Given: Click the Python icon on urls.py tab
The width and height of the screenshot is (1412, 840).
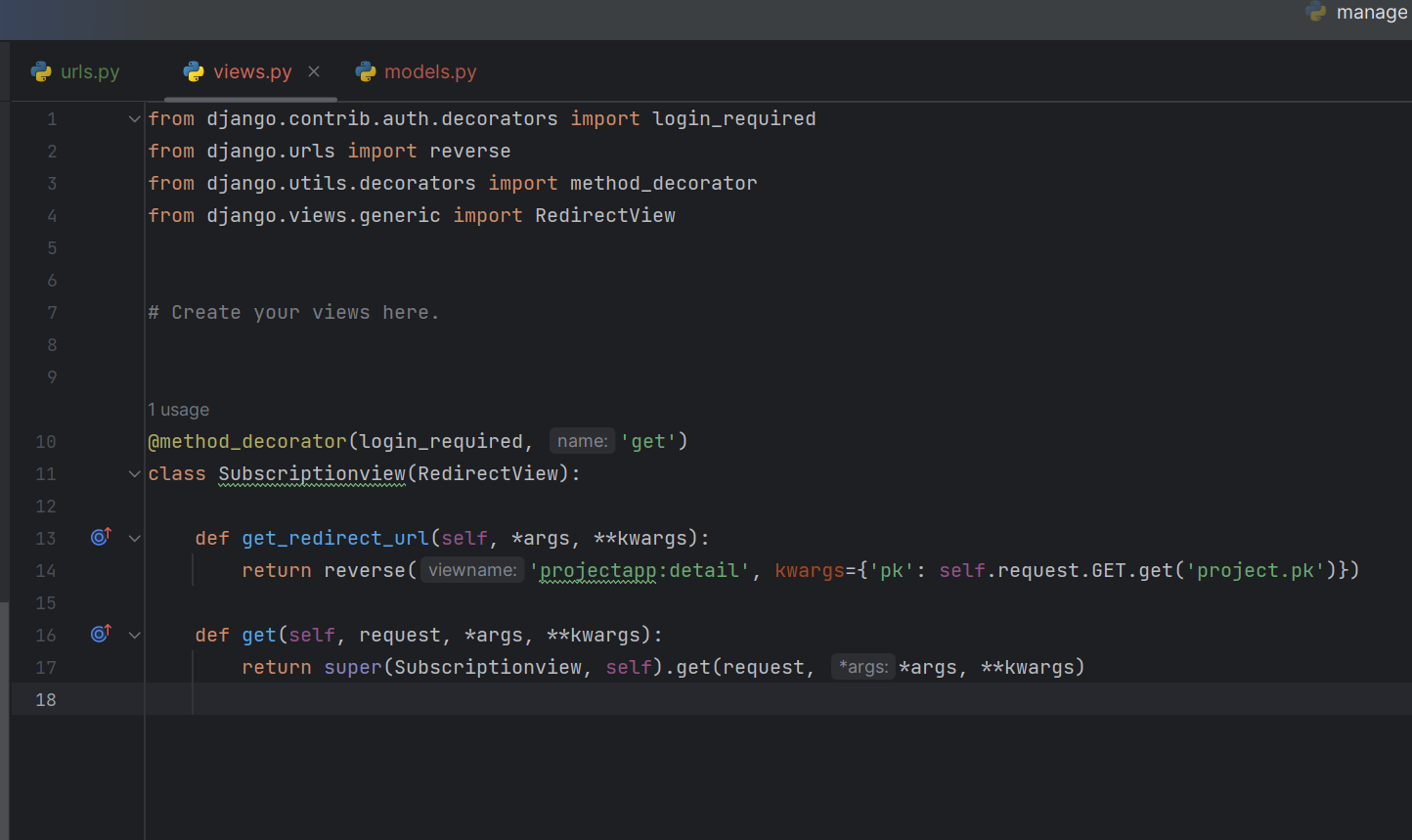Looking at the screenshot, I should coord(41,71).
